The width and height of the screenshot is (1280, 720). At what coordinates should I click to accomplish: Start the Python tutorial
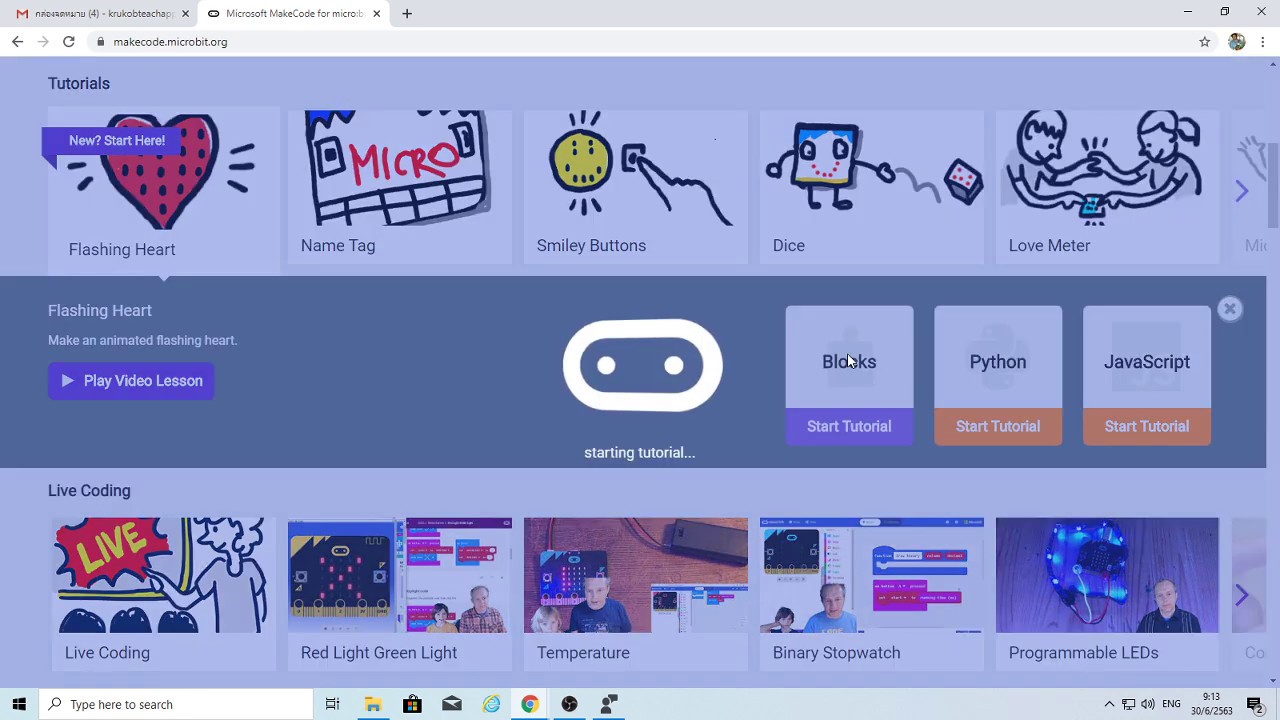click(x=998, y=427)
